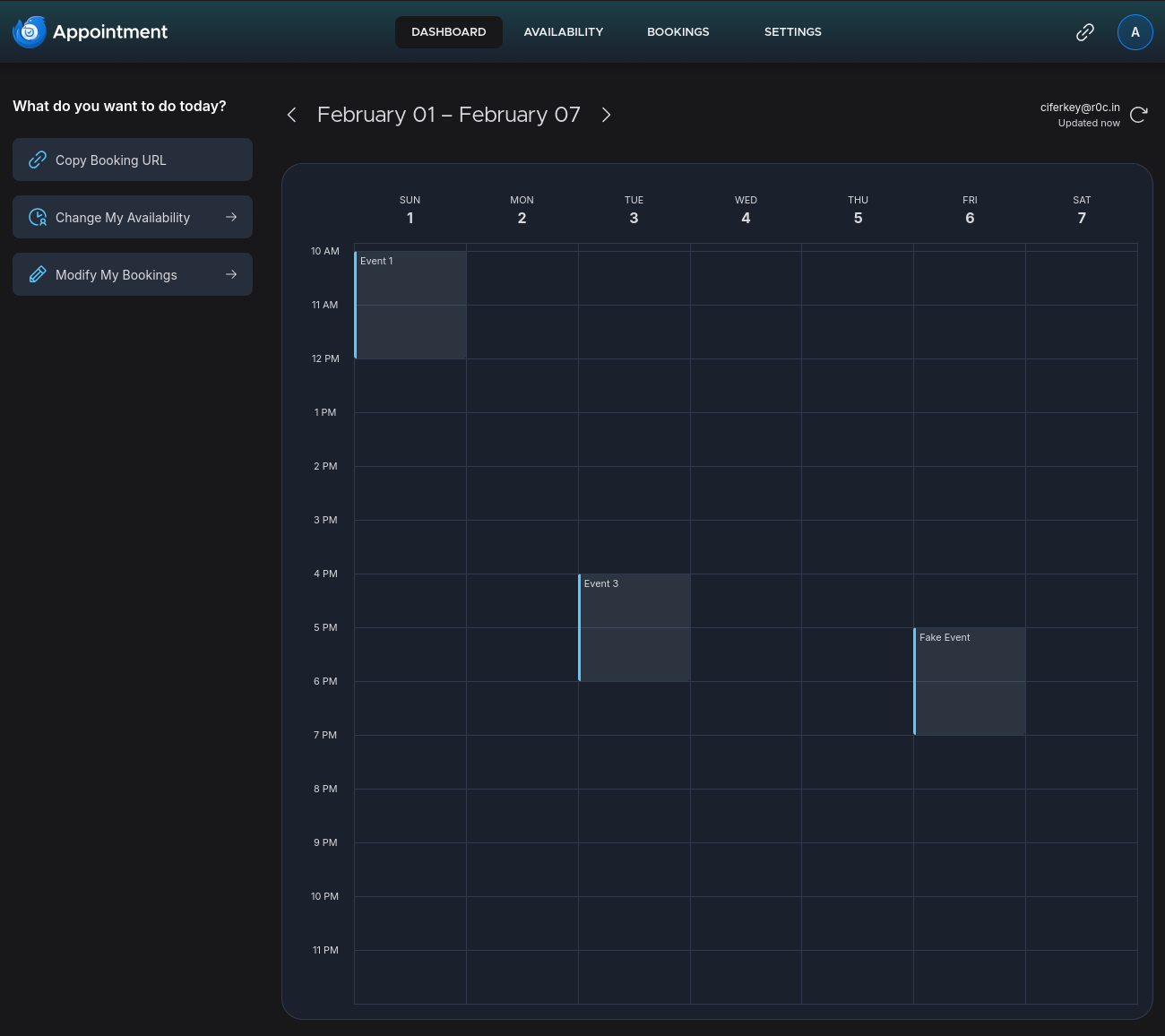1165x1036 pixels.
Task: Open the BOOKINGS section
Action: click(677, 31)
